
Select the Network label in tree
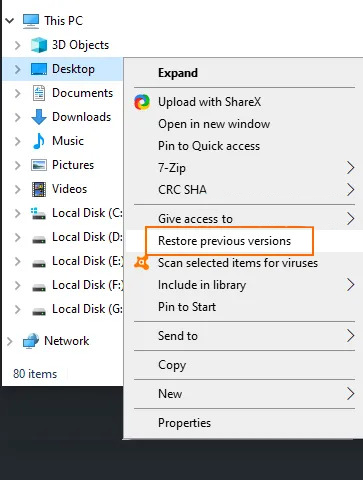66,341
